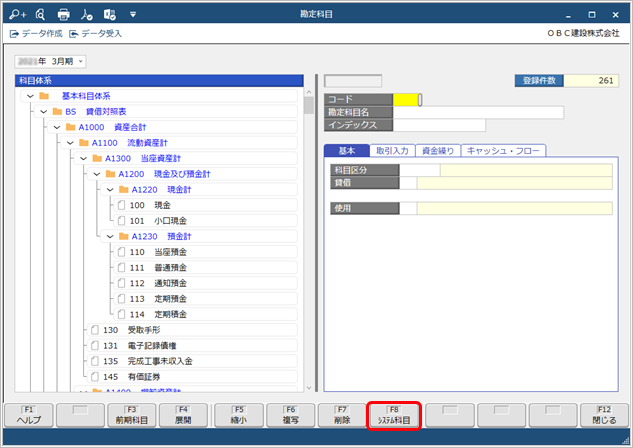Collapse the 基本科目体系 tree node
Viewport: 633px width, 448px height.
(30, 96)
